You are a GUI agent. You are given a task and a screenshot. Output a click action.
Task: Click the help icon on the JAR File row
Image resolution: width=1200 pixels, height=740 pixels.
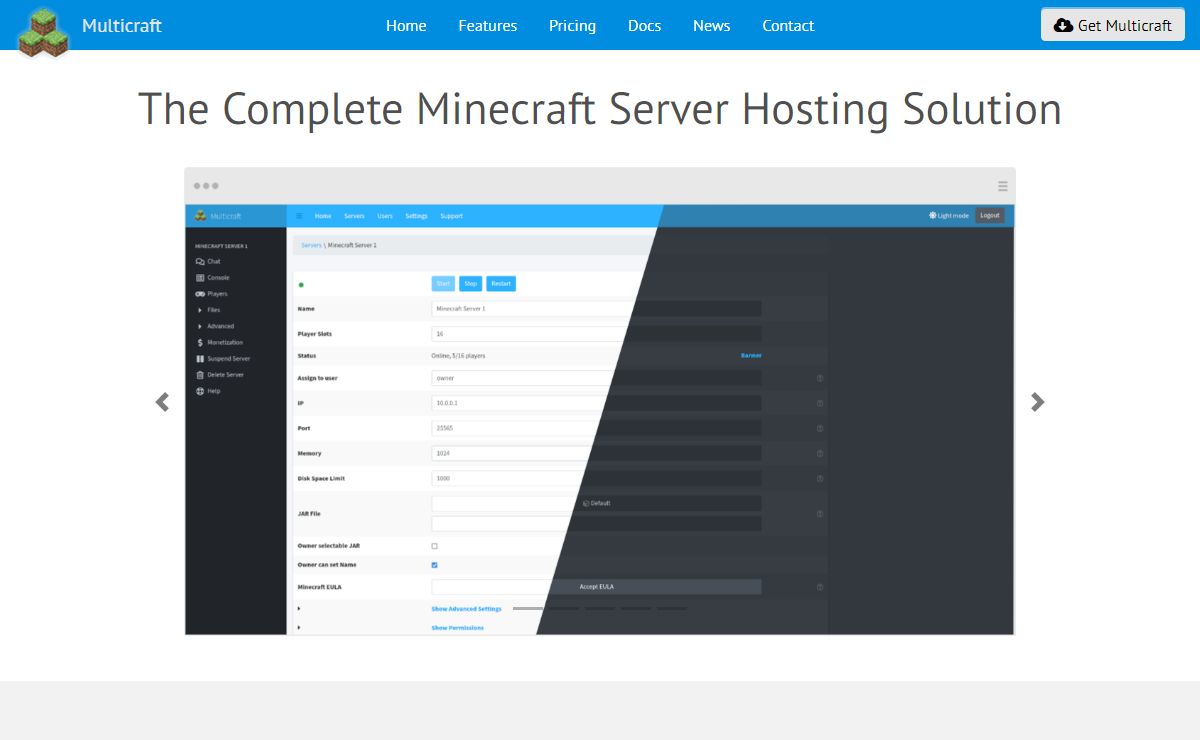(x=820, y=514)
